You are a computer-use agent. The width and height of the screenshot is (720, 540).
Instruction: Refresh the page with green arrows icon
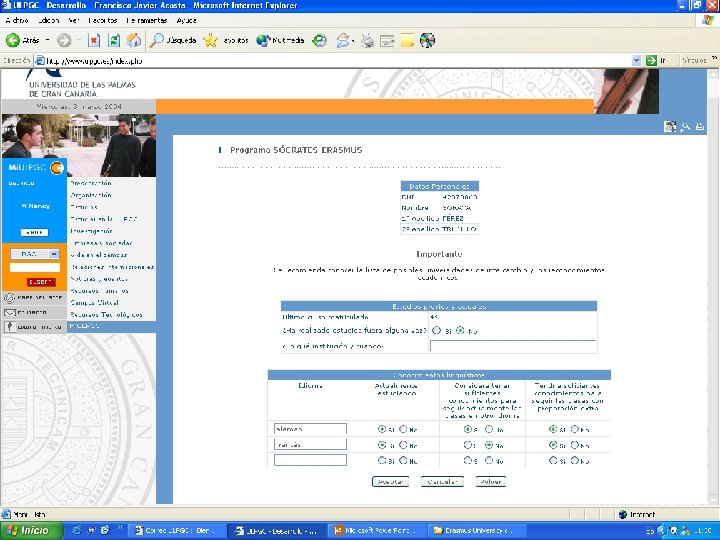click(114, 40)
